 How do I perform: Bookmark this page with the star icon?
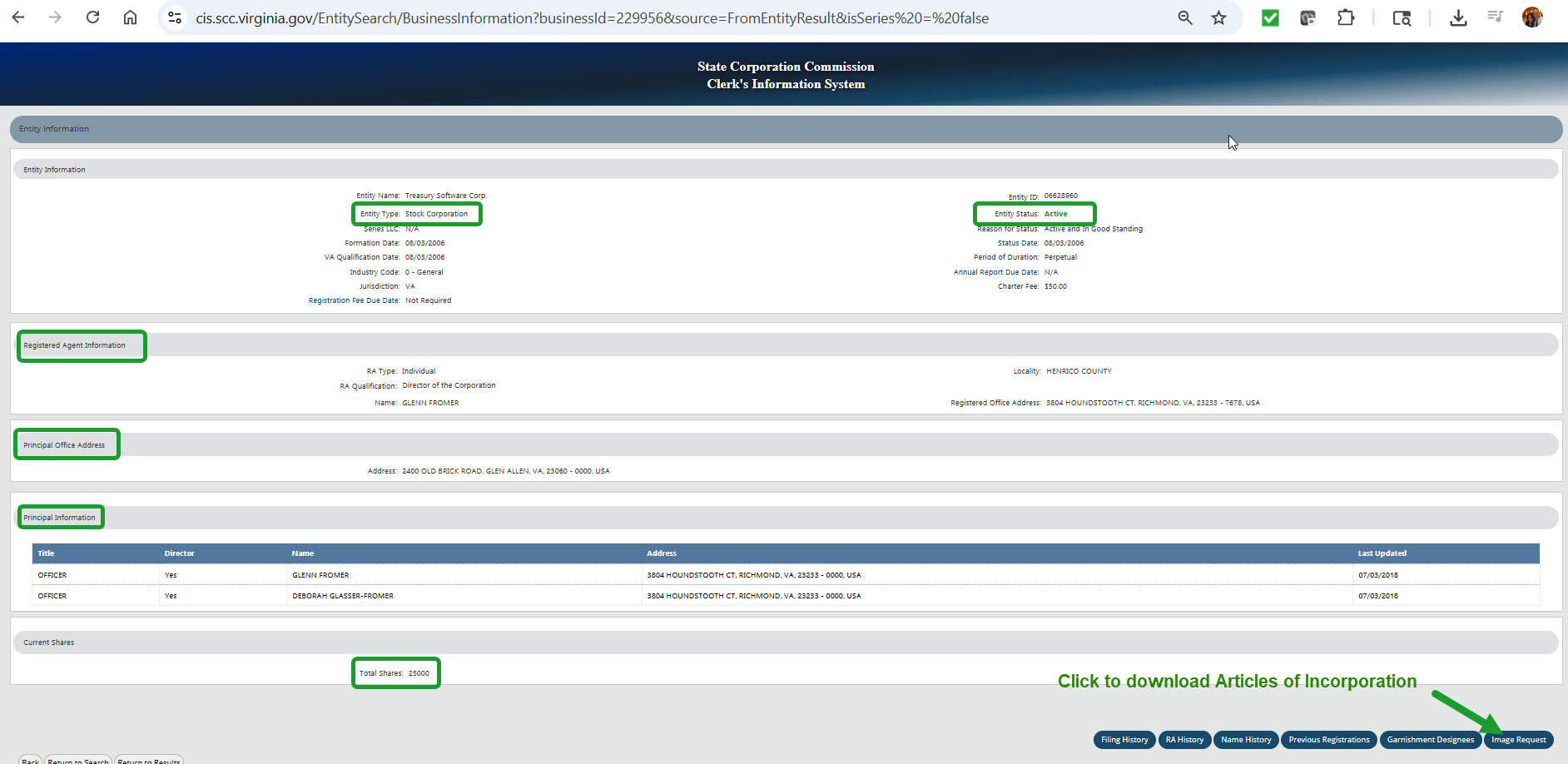[x=1218, y=17]
